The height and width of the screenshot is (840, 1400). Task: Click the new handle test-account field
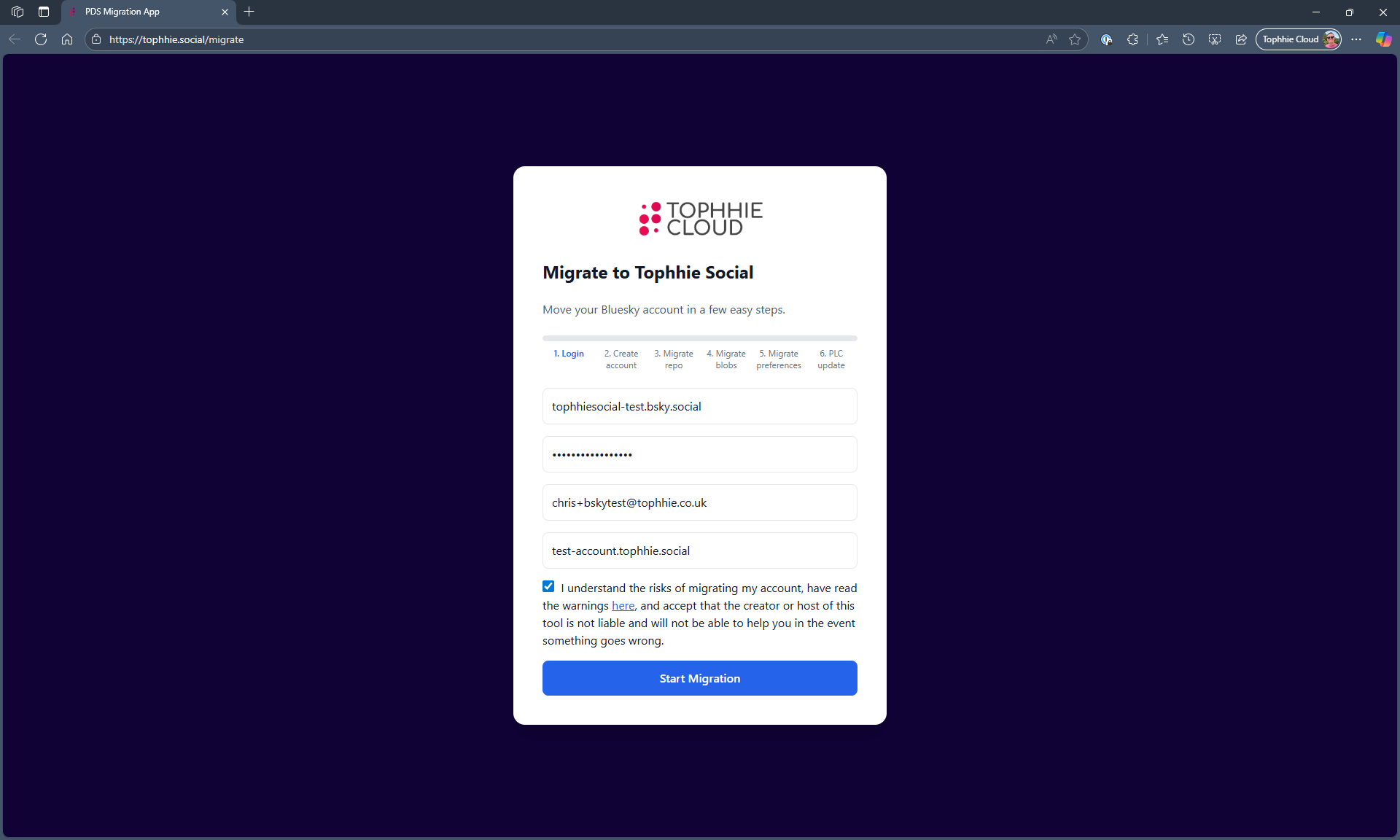pyautogui.click(x=700, y=551)
